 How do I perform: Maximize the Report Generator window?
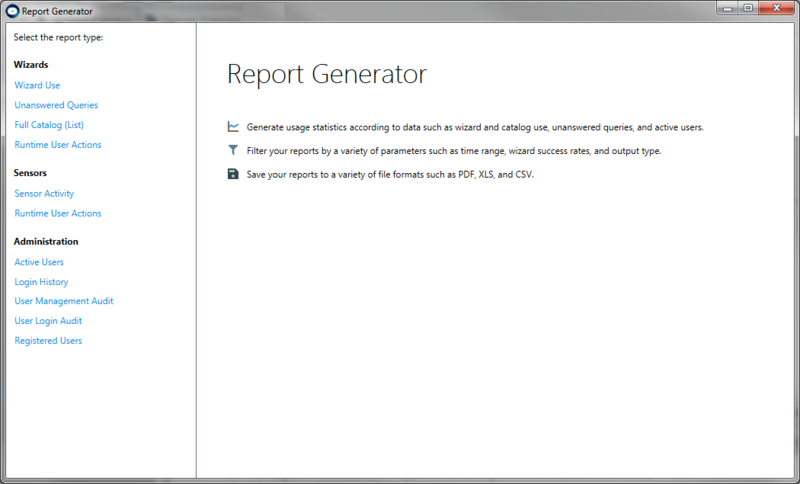click(748, 8)
